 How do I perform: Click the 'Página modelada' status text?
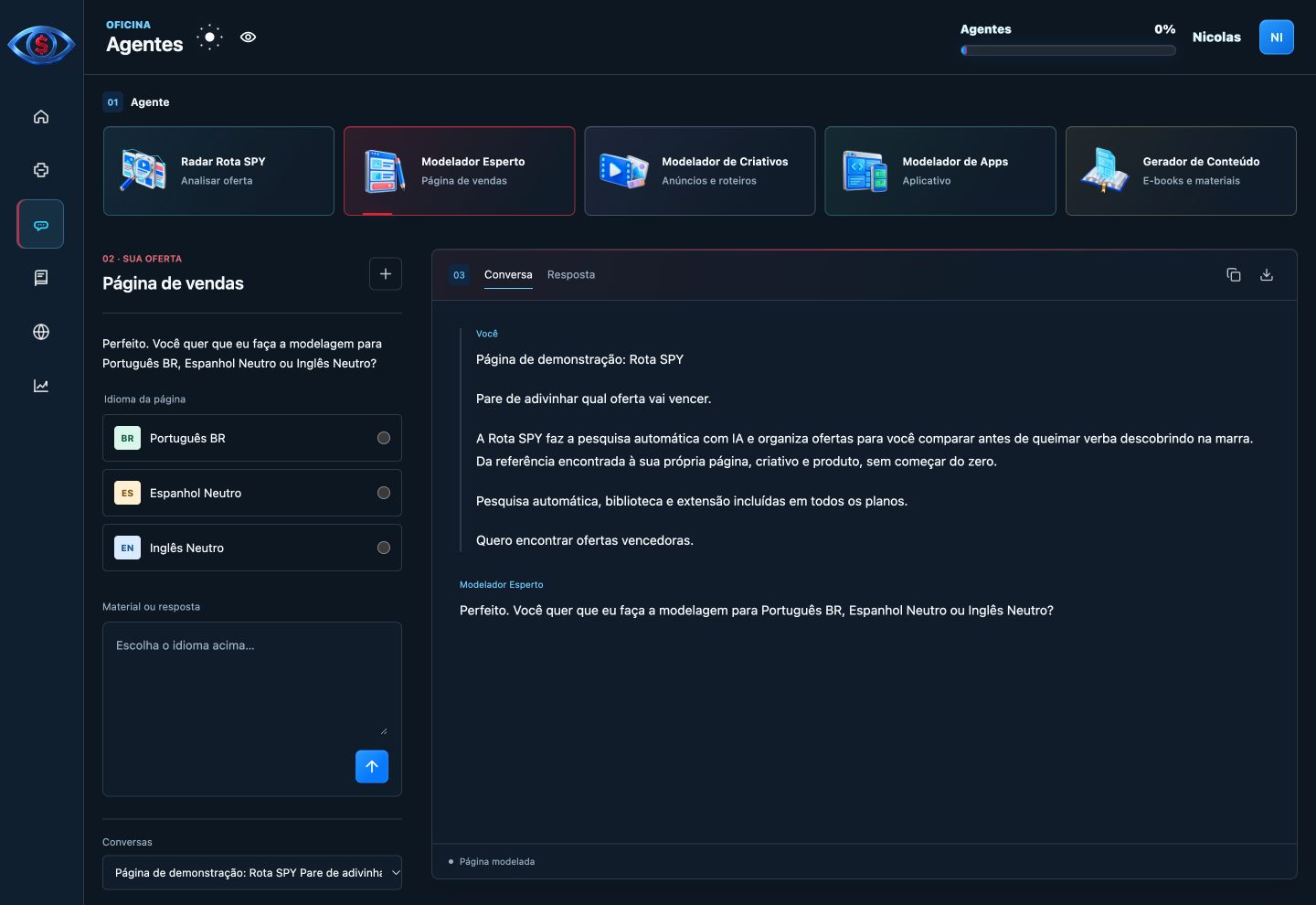pos(497,861)
